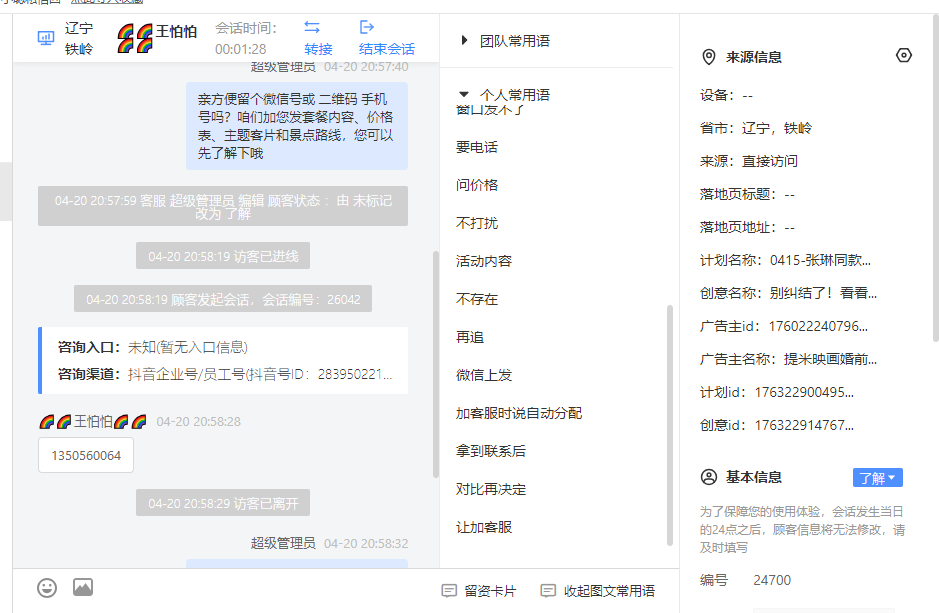This screenshot has height=613, width=939.
Task: Select the 要电话 quick phrase
Action: click(477, 147)
